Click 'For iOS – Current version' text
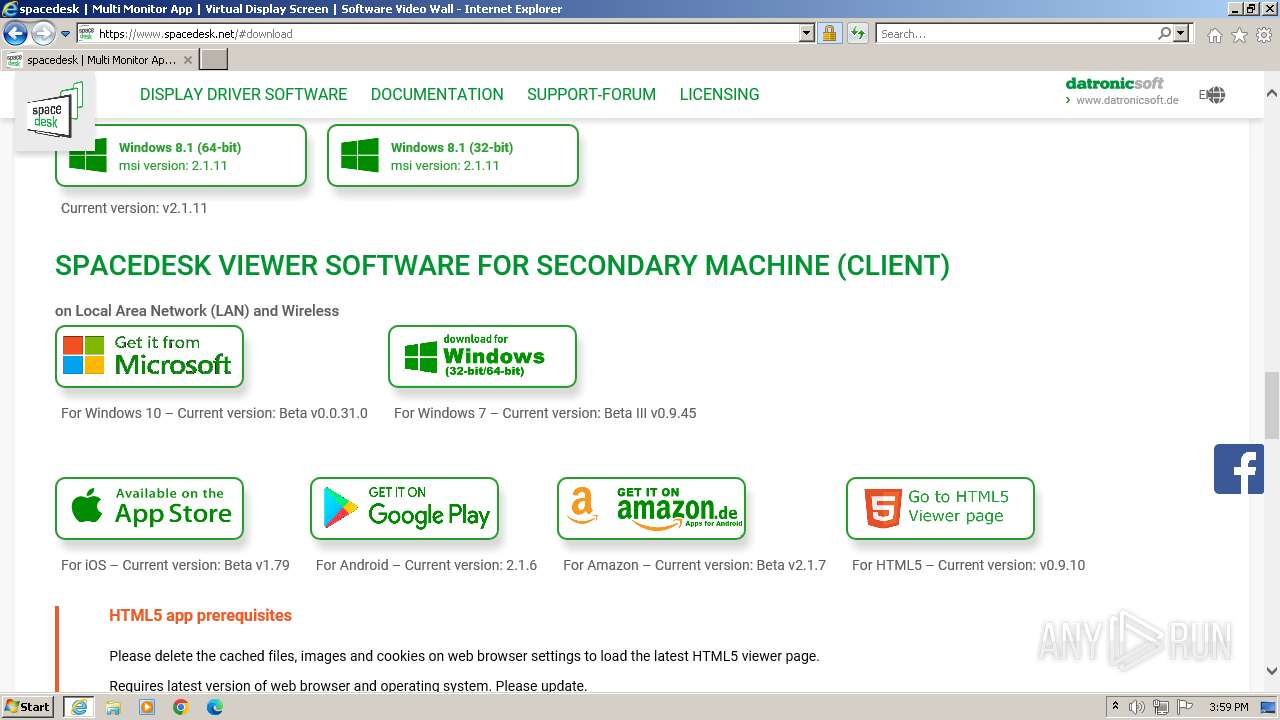1280x720 pixels. pos(175,565)
